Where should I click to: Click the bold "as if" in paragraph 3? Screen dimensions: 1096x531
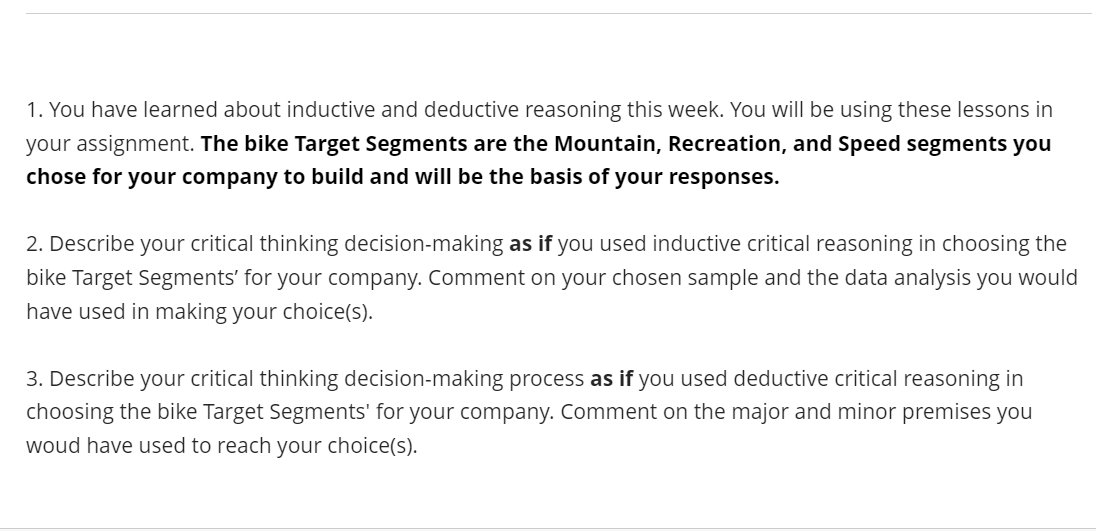612,379
